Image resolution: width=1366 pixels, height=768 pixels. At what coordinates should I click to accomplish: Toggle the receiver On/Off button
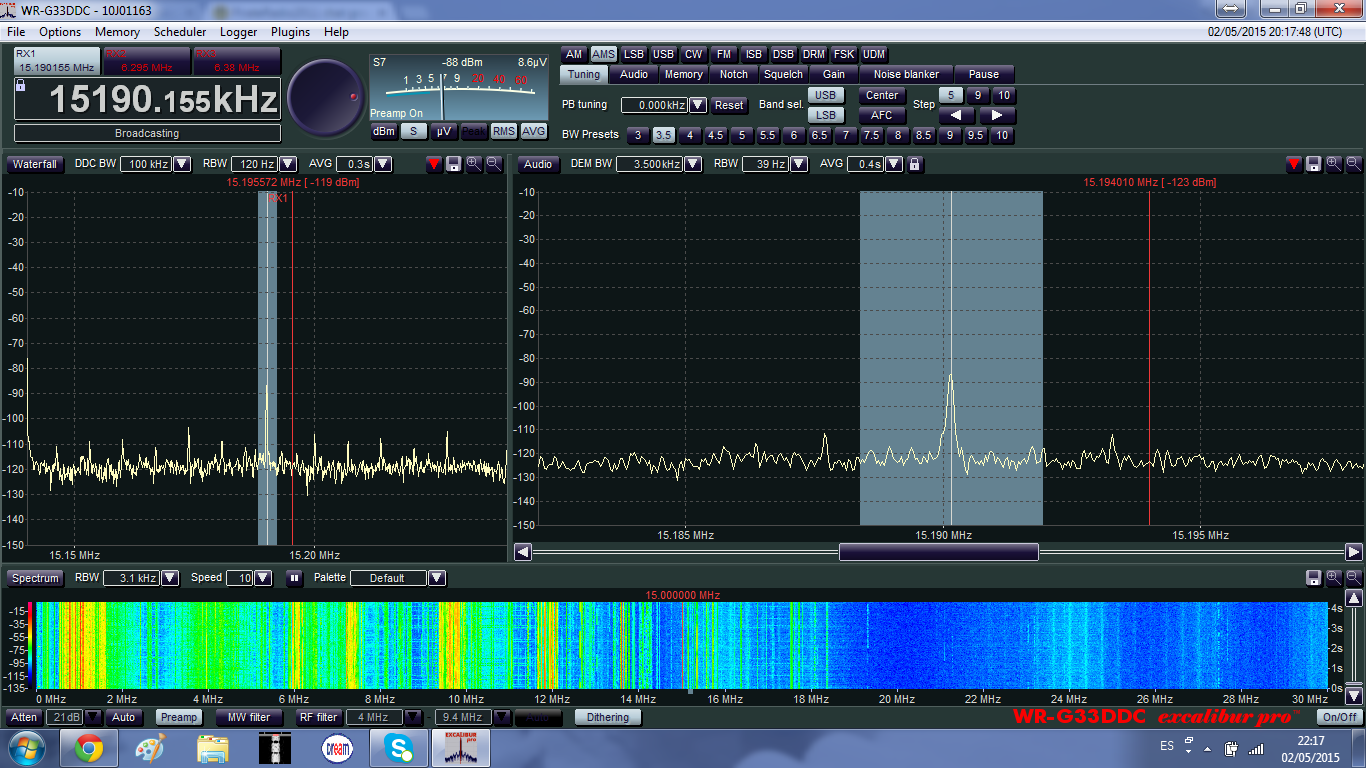pos(1339,717)
